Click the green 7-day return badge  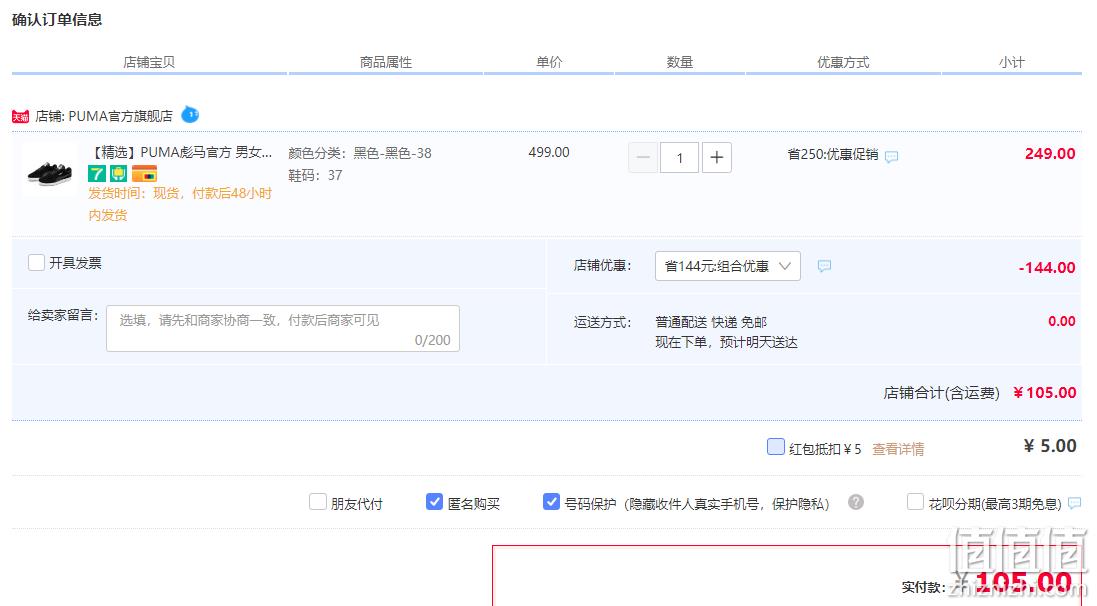tap(97, 173)
